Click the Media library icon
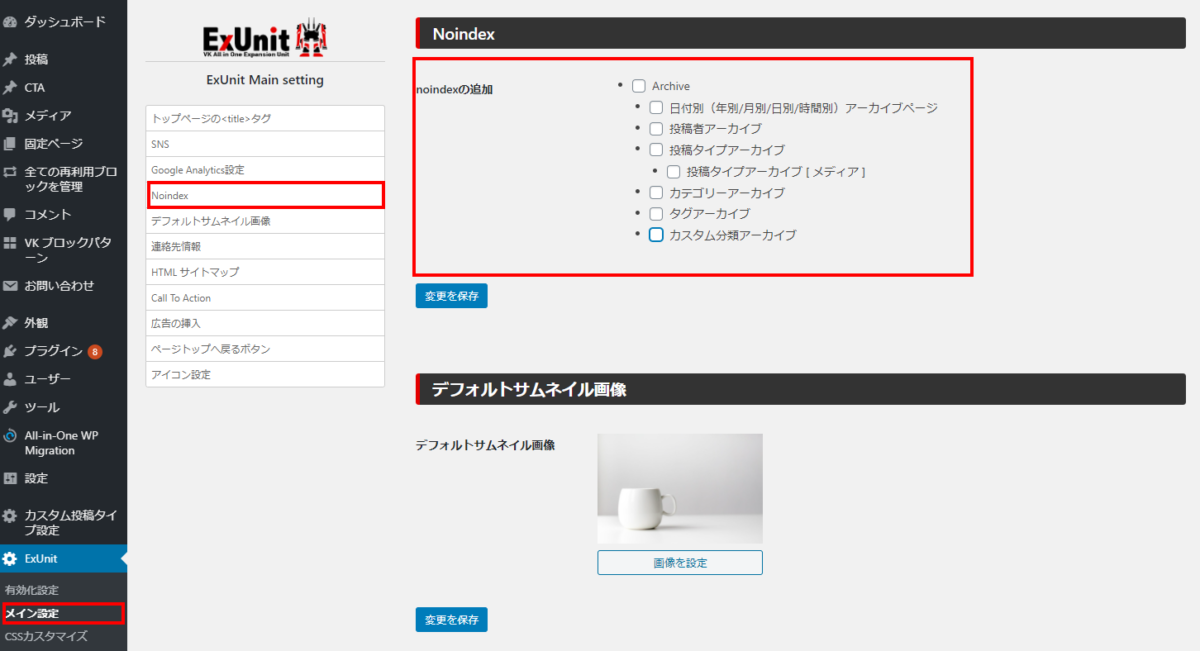 tap(10, 115)
